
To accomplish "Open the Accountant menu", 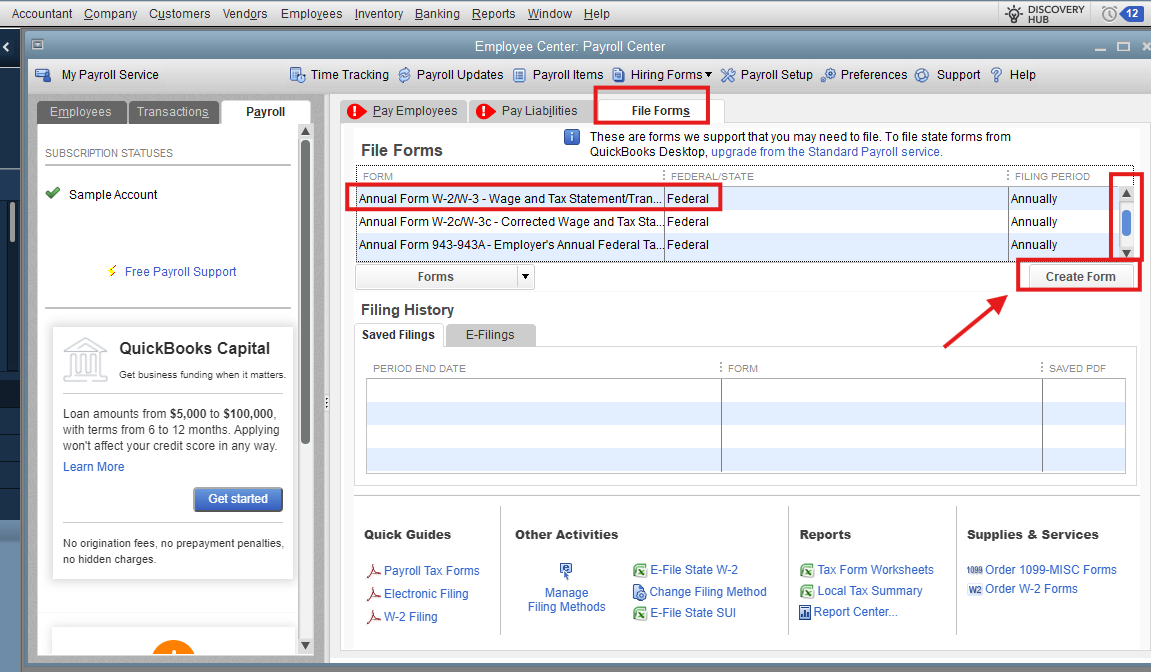I will click(x=42, y=13).
